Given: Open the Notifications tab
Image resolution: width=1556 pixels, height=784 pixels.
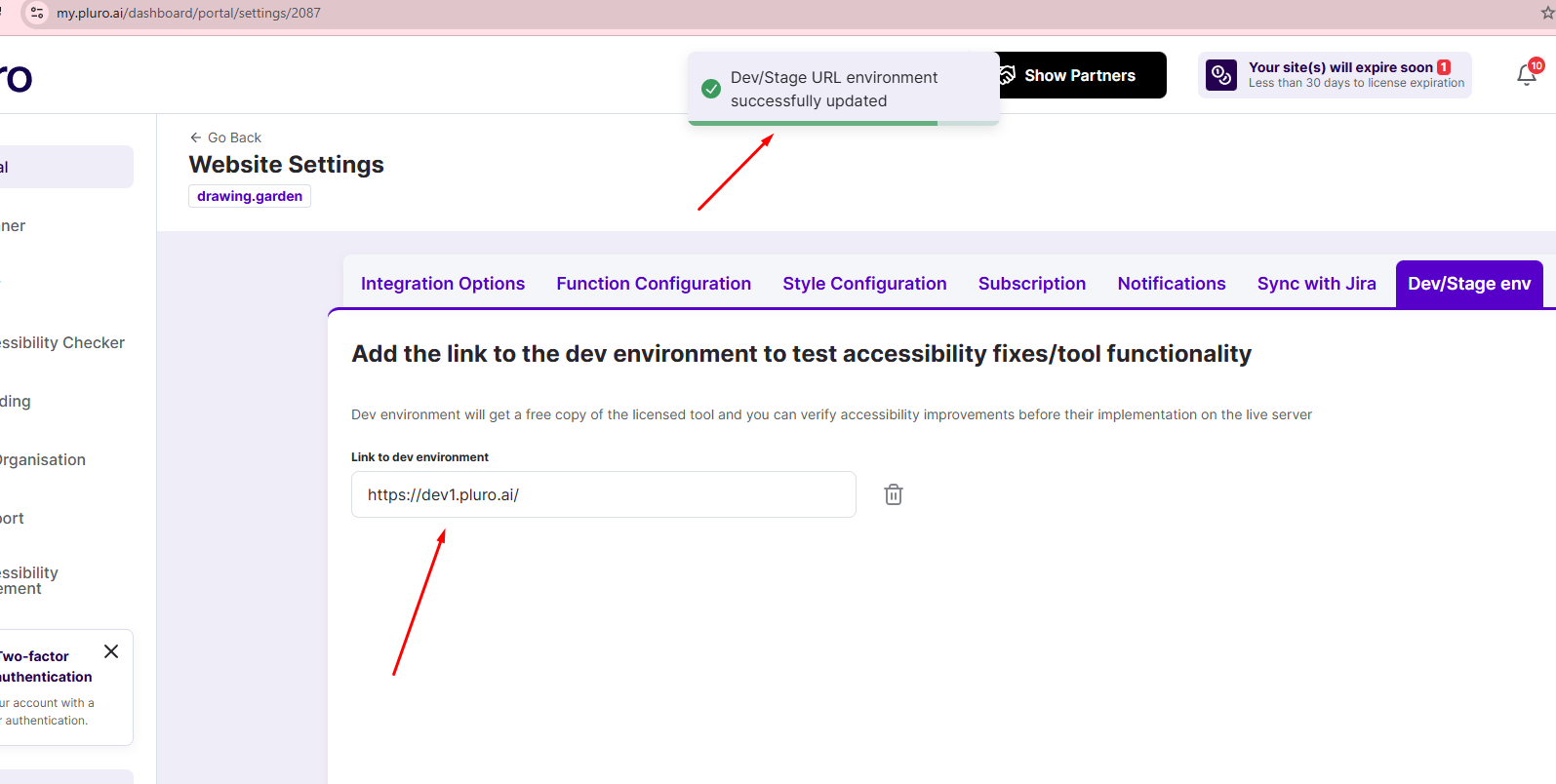Looking at the screenshot, I should pyautogui.click(x=1171, y=283).
